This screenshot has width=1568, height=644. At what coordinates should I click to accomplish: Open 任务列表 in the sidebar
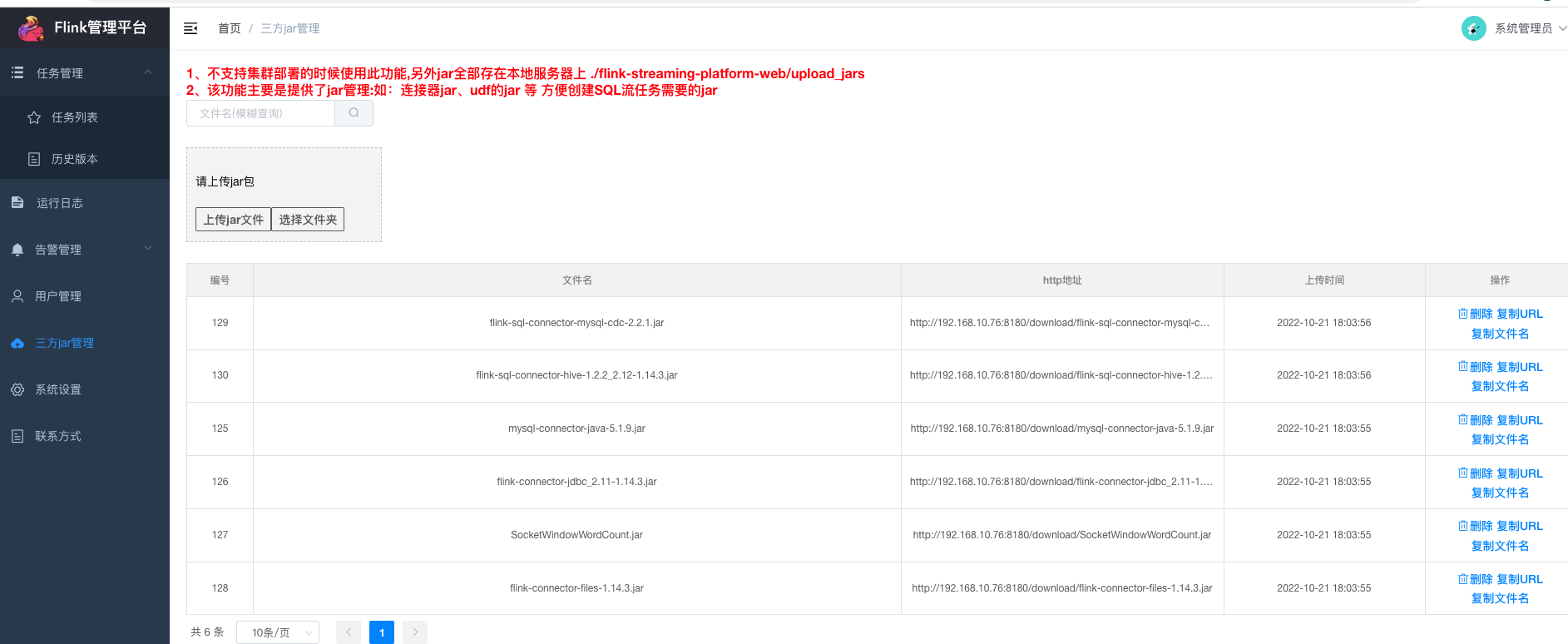click(85, 117)
